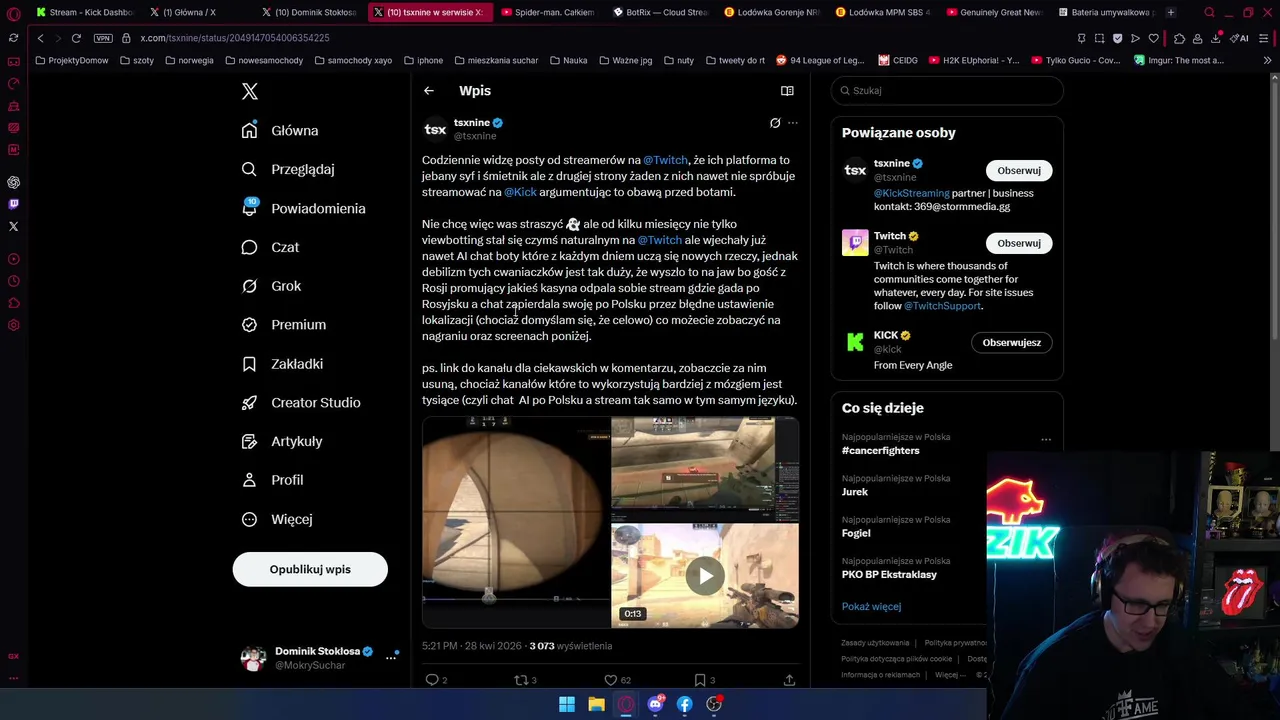This screenshot has width=1280, height=720.
Task: Open Premium in the X navigation
Action: tap(285, 325)
